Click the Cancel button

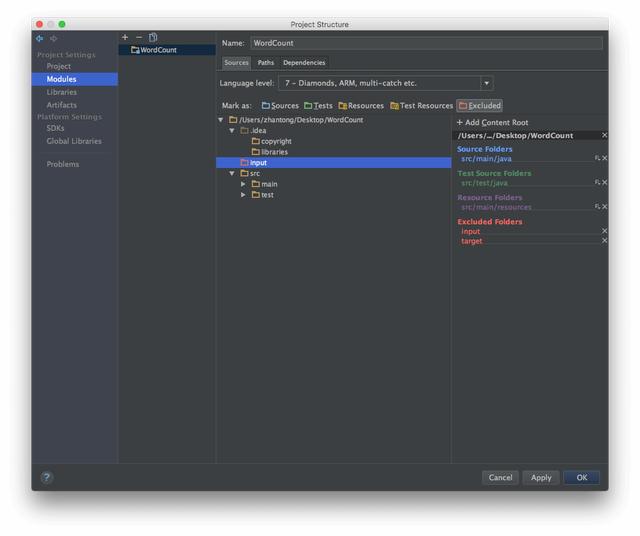click(x=500, y=478)
